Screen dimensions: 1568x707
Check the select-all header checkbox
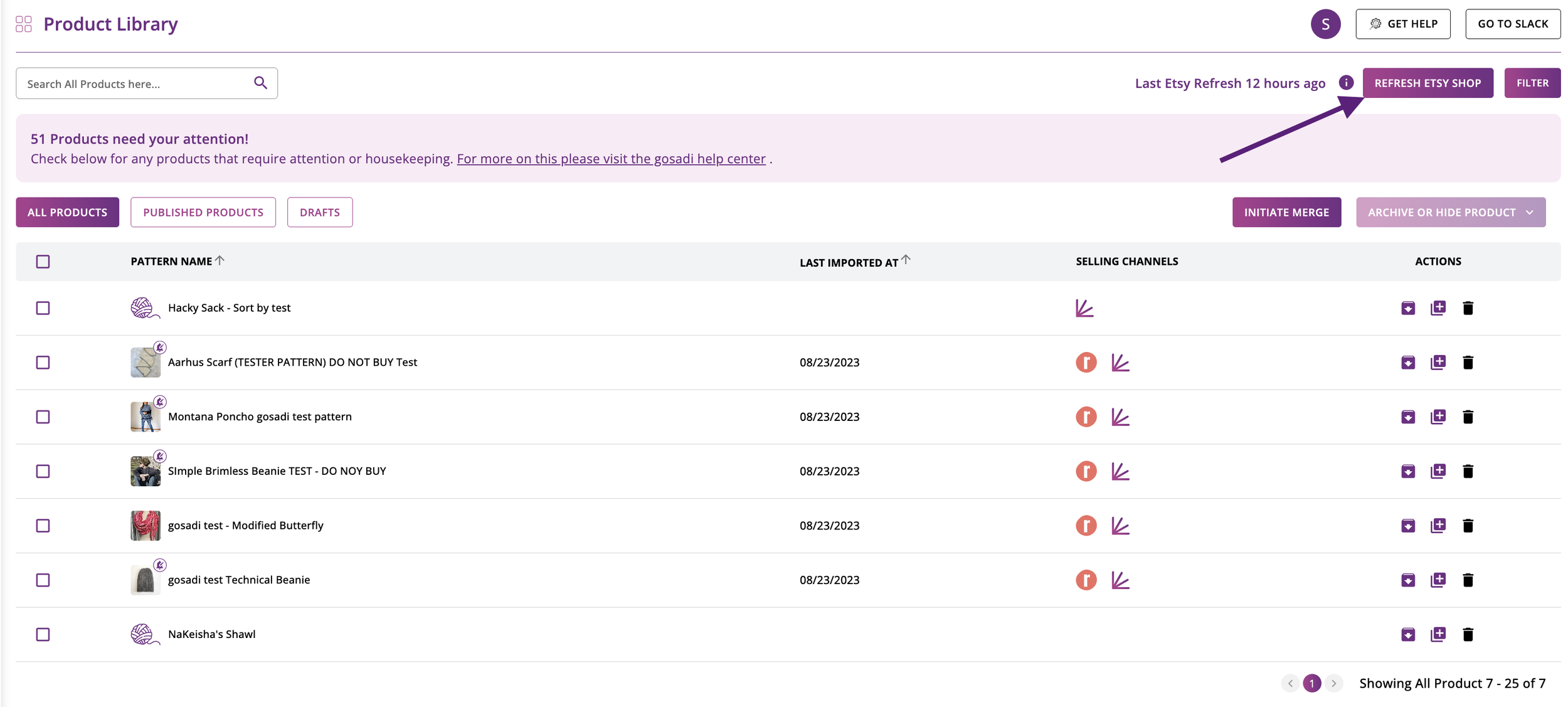tap(43, 262)
